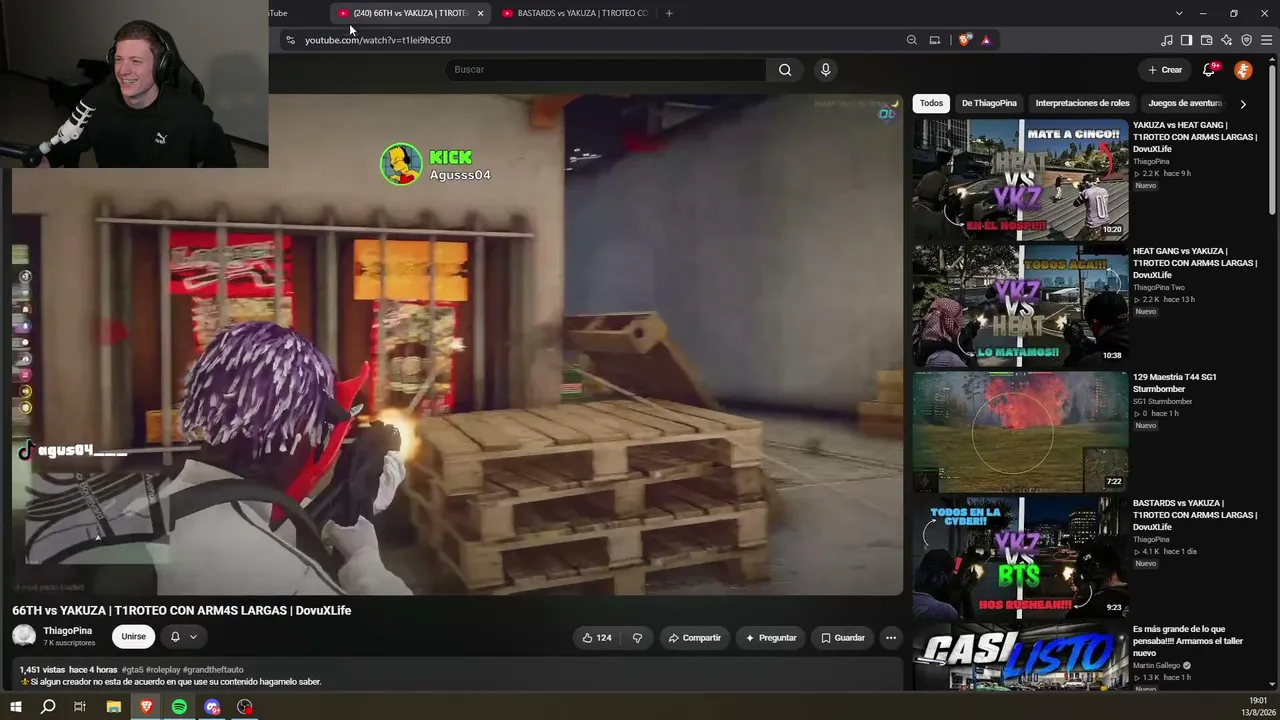The height and width of the screenshot is (720, 1280).
Task: Click the #grandtheftauto hashtag link
Action: tap(213, 670)
